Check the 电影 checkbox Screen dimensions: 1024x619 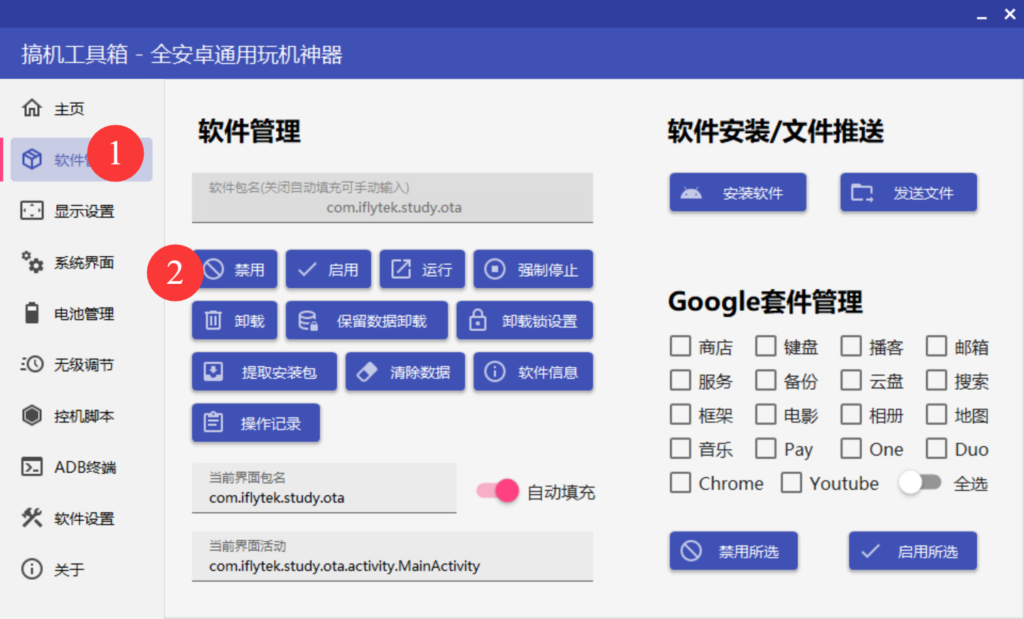point(765,414)
